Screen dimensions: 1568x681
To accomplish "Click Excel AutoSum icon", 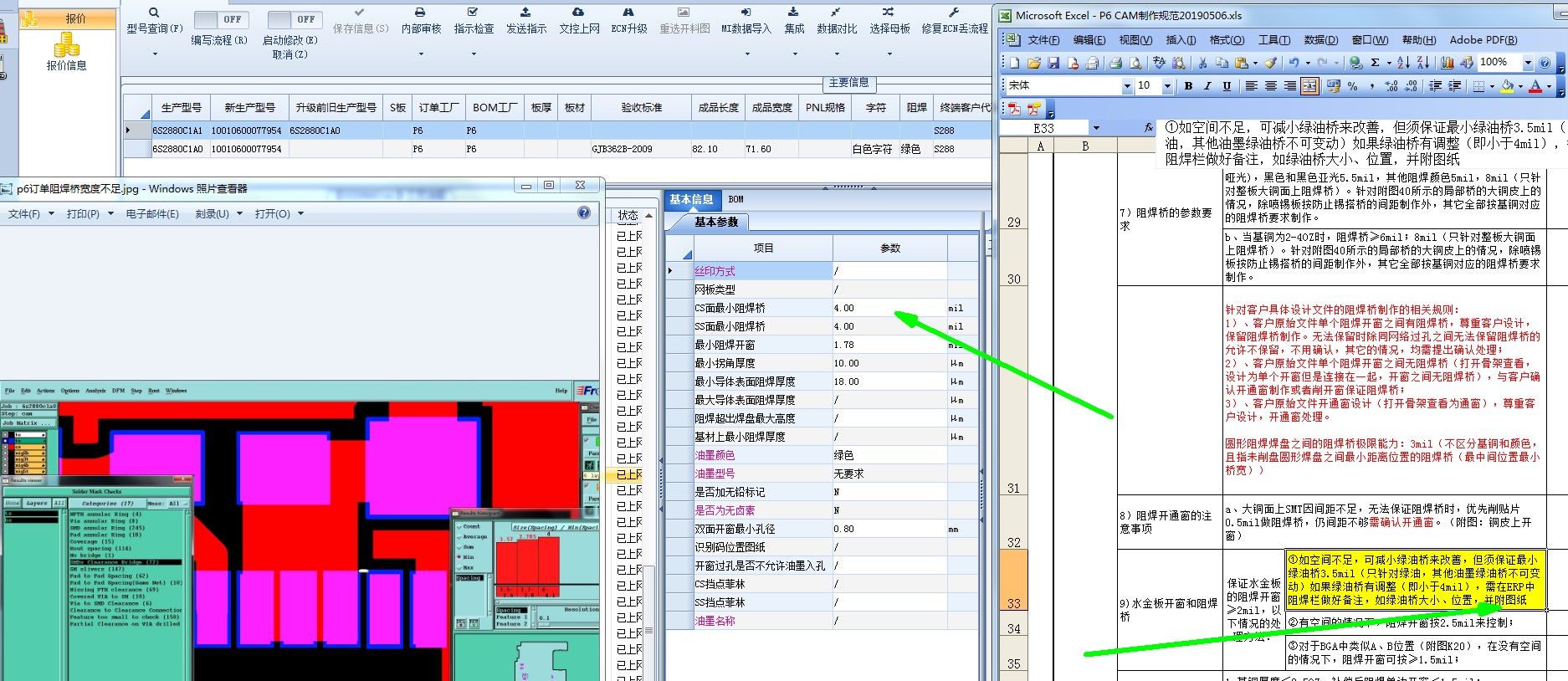I will coord(1375,63).
